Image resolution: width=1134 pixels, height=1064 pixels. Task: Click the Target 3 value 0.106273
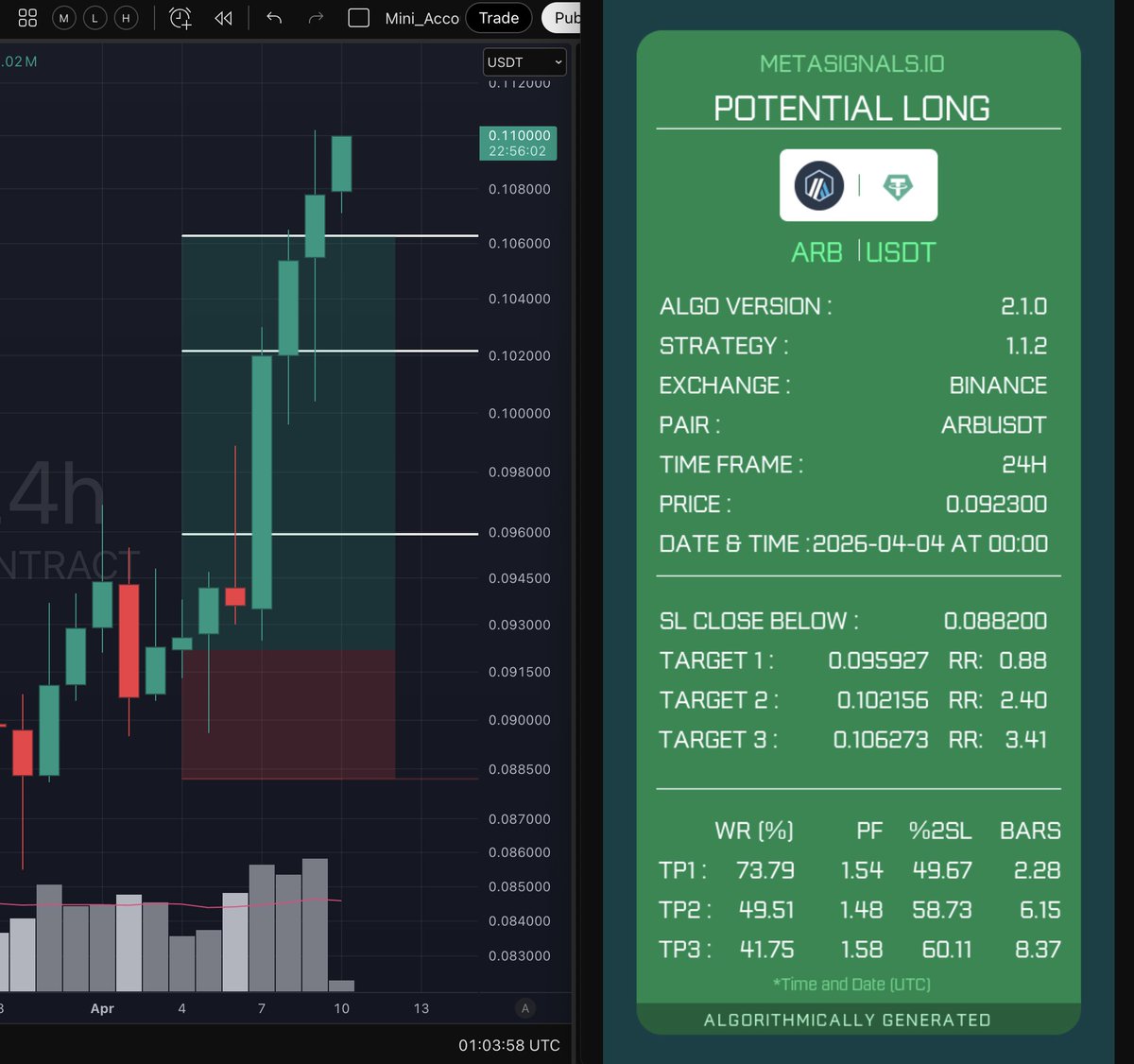[x=881, y=740]
